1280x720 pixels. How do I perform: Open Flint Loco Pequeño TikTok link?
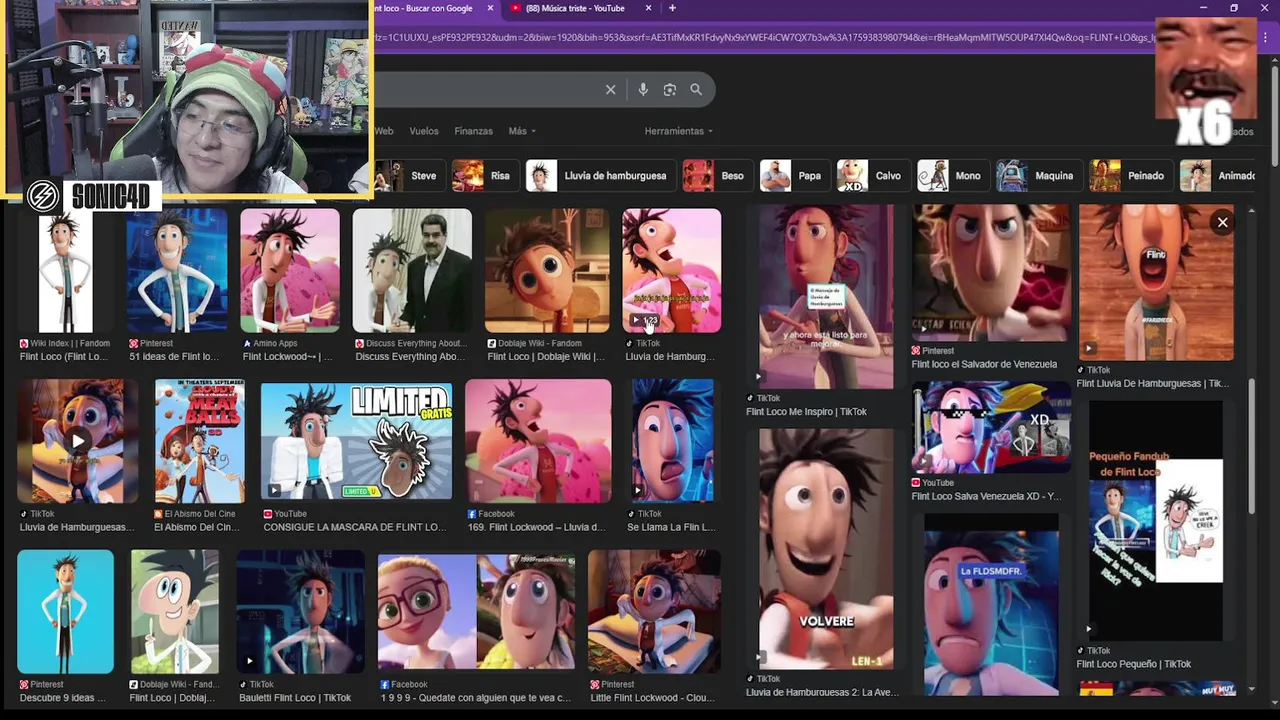1134,664
